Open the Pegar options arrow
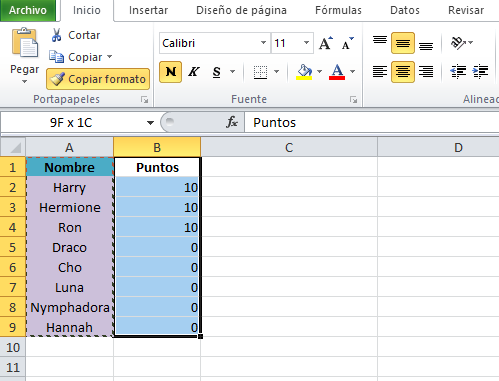The image size is (499, 381). point(25,82)
